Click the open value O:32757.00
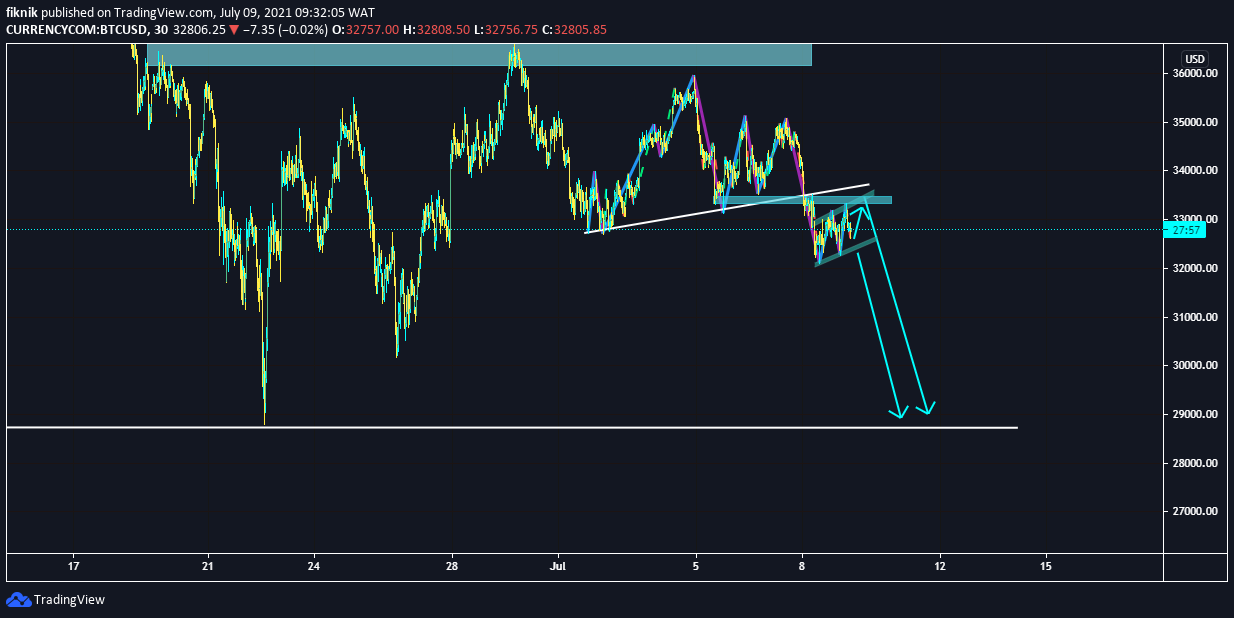This screenshot has width=1234, height=618. tap(366, 30)
